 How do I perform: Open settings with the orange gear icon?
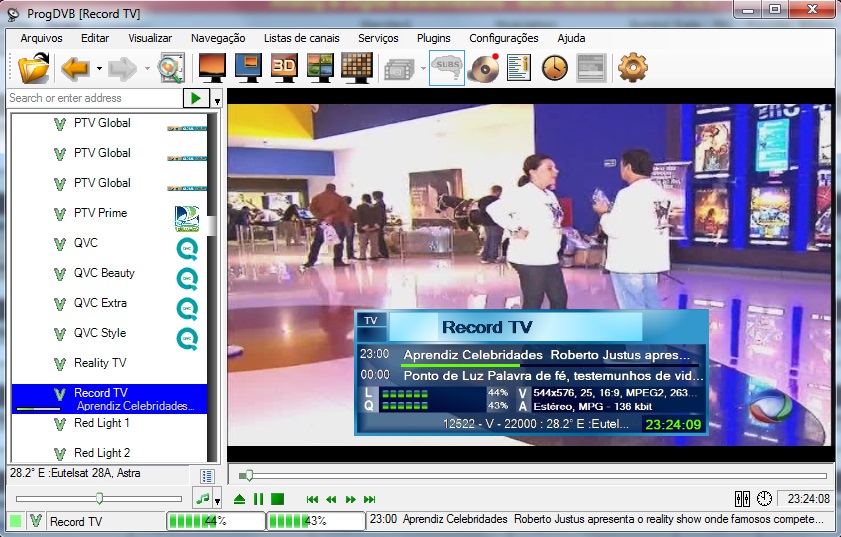coord(633,68)
